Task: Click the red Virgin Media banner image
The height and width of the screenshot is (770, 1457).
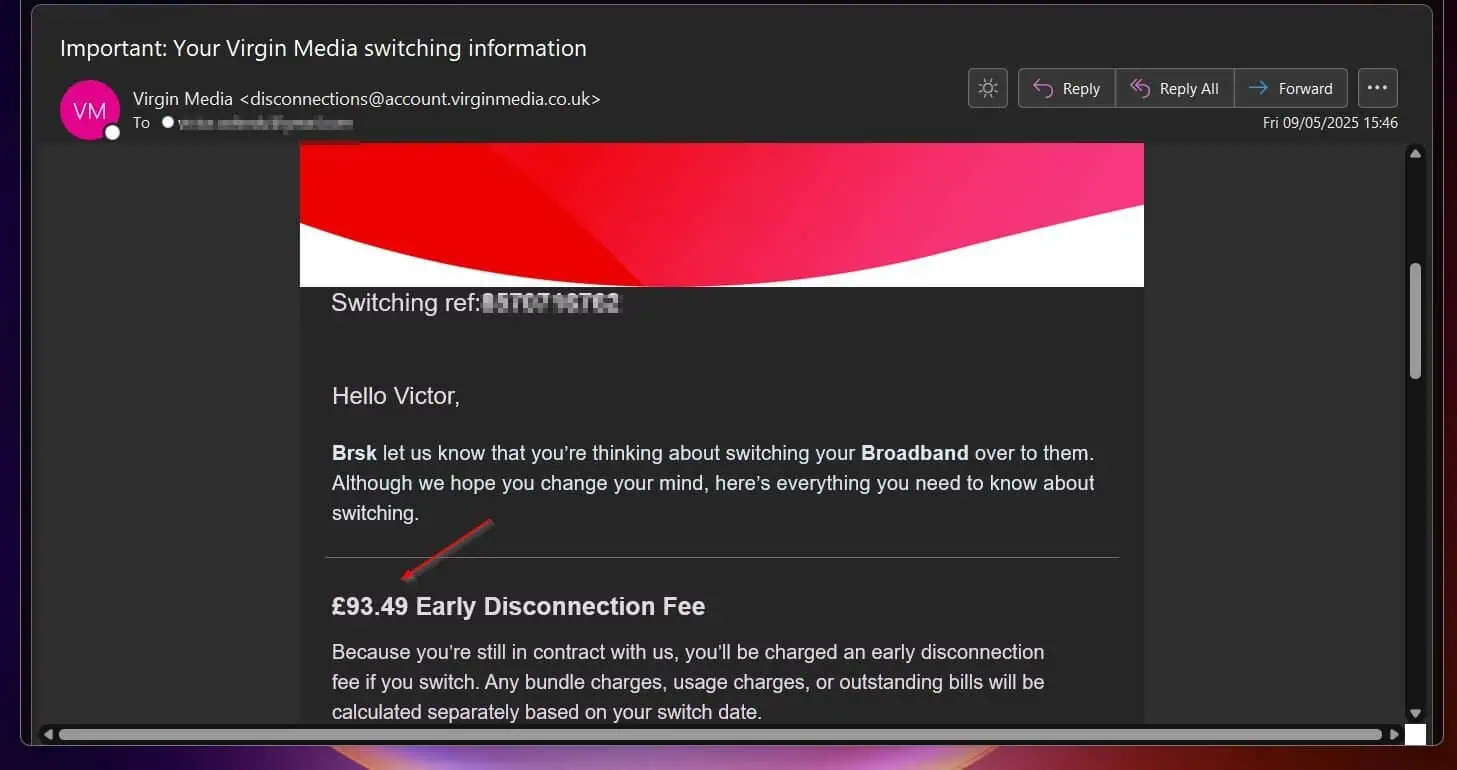Action: [x=721, y=213]
